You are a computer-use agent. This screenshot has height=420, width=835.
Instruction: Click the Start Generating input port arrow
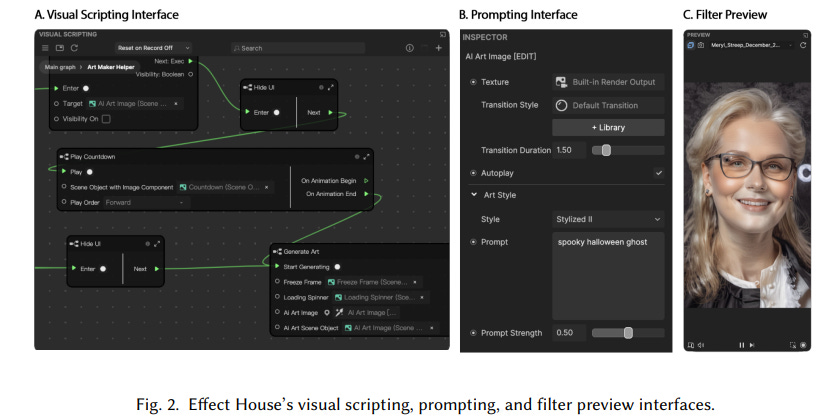(277, 266)
